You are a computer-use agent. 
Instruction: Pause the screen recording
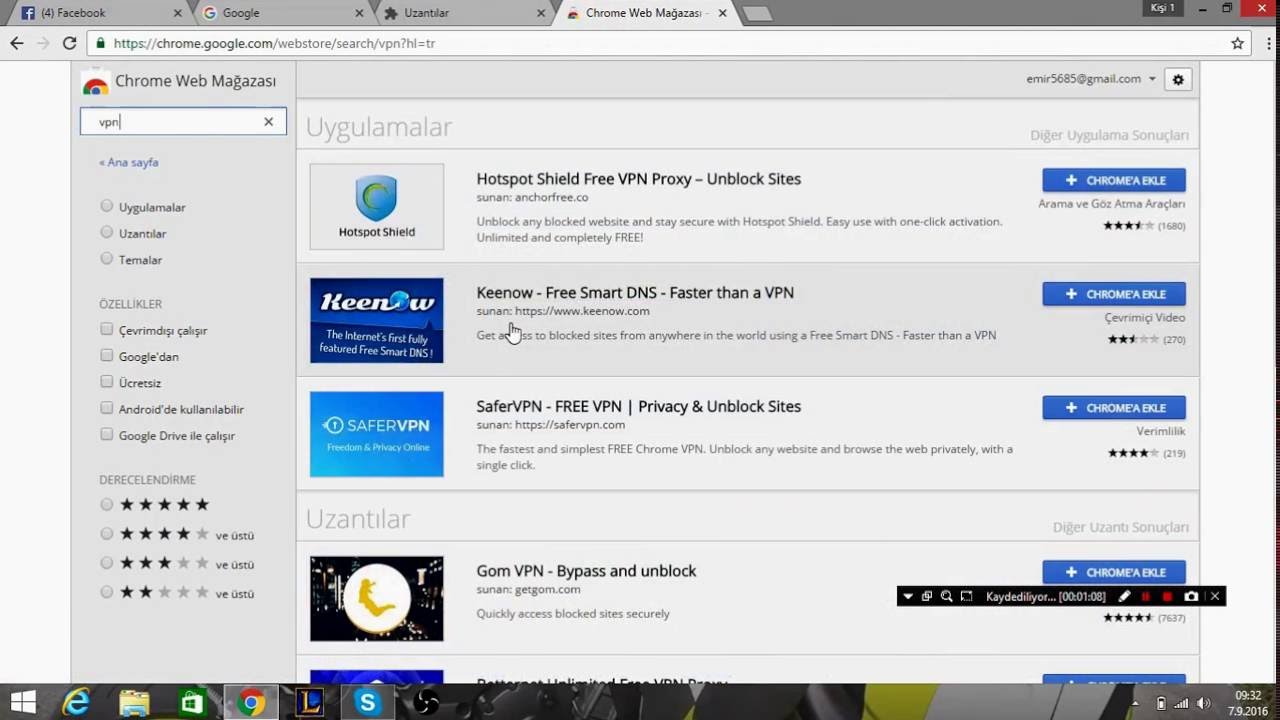(1146, 597)
